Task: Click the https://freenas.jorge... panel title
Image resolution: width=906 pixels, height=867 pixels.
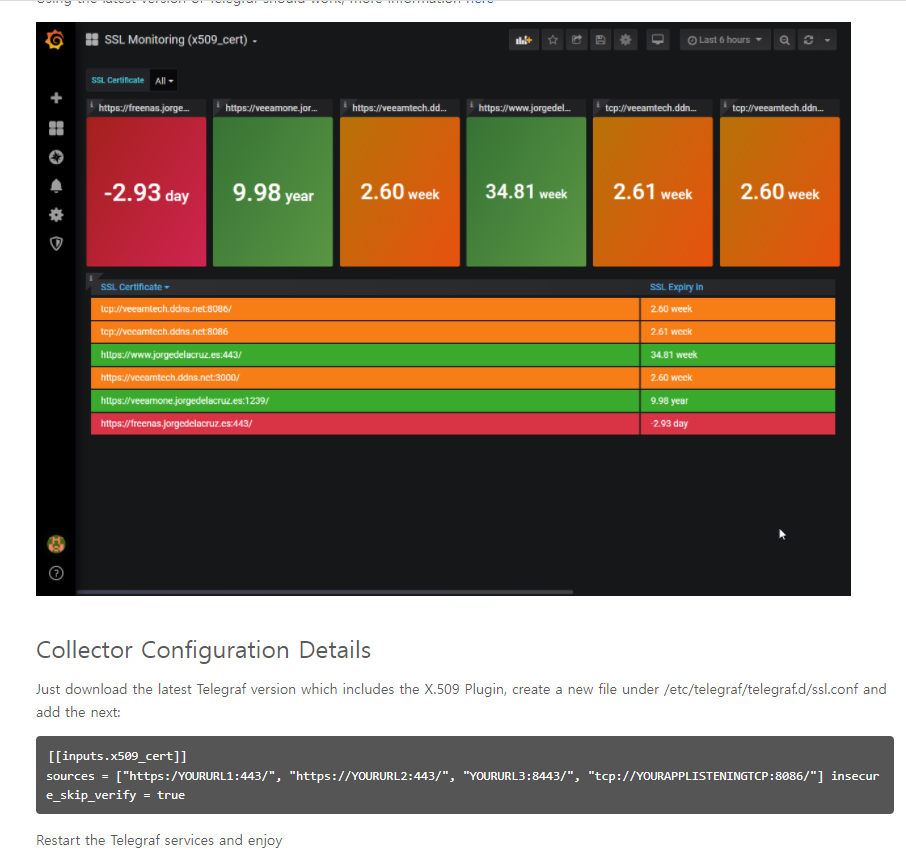Action: [x=144, y=108]
